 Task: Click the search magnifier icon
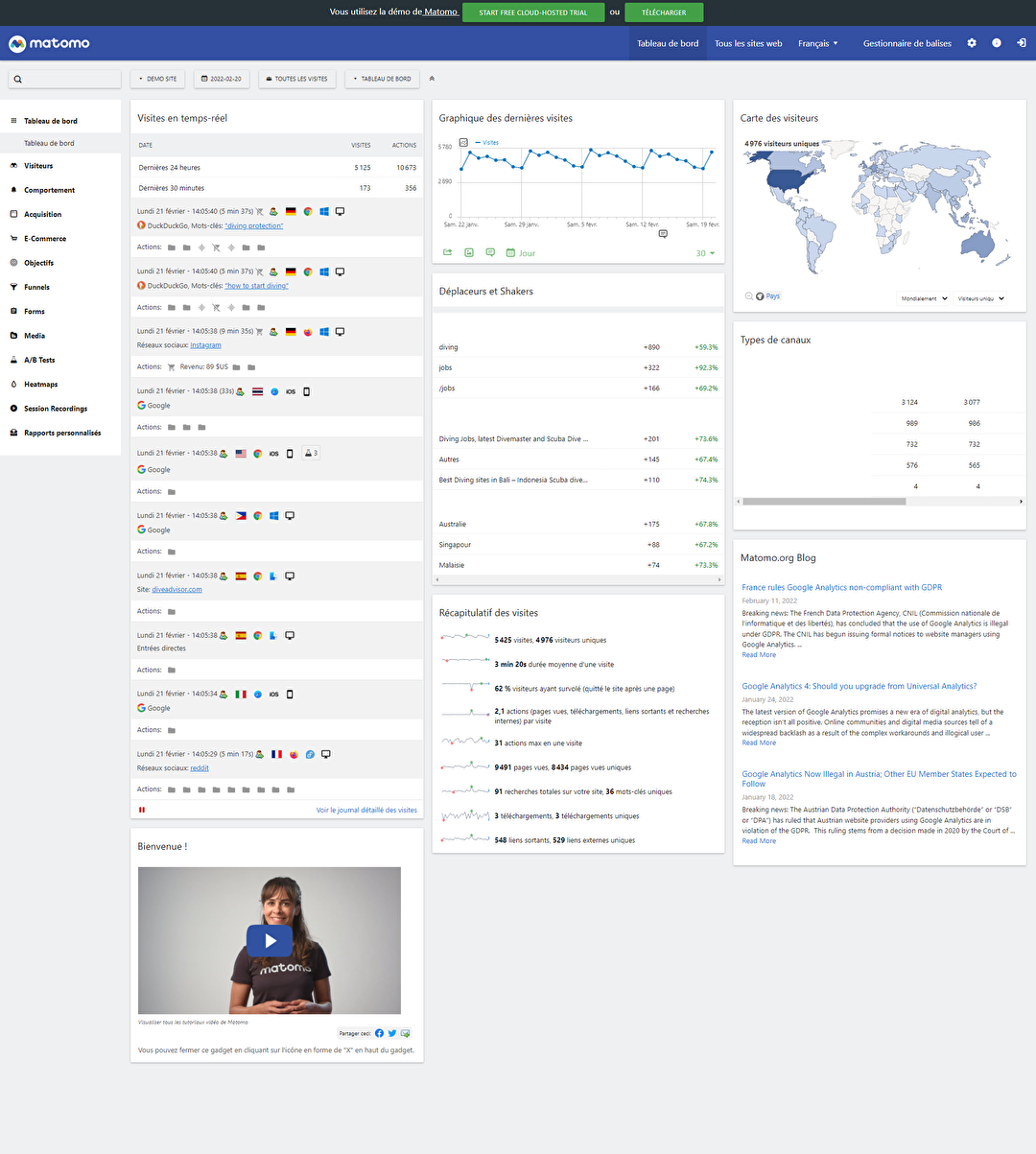coord(18,79)
